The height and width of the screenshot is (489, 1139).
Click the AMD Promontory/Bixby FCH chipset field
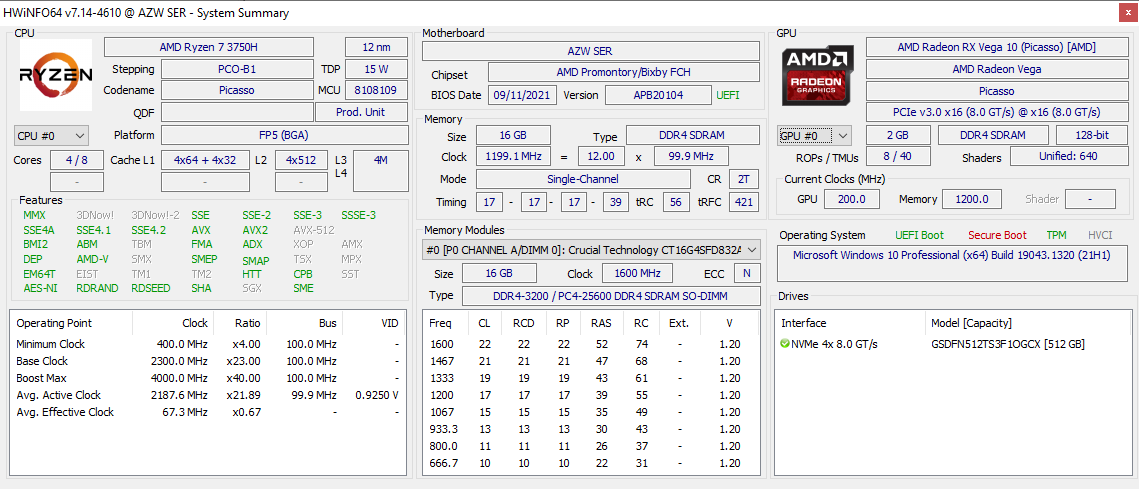tap(623, 73)
